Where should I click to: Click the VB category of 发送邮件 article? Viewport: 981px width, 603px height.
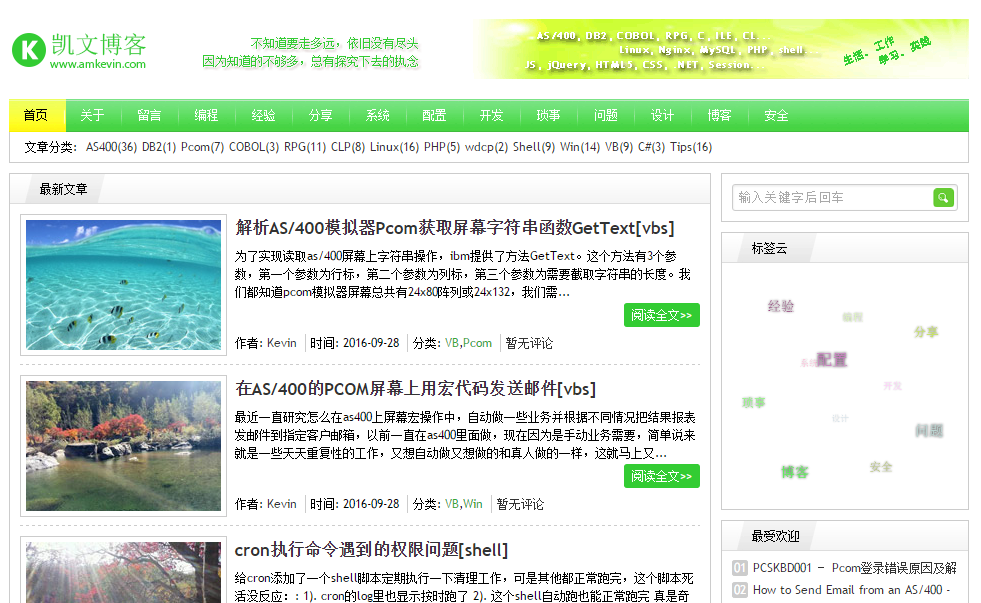coord(452,504)
